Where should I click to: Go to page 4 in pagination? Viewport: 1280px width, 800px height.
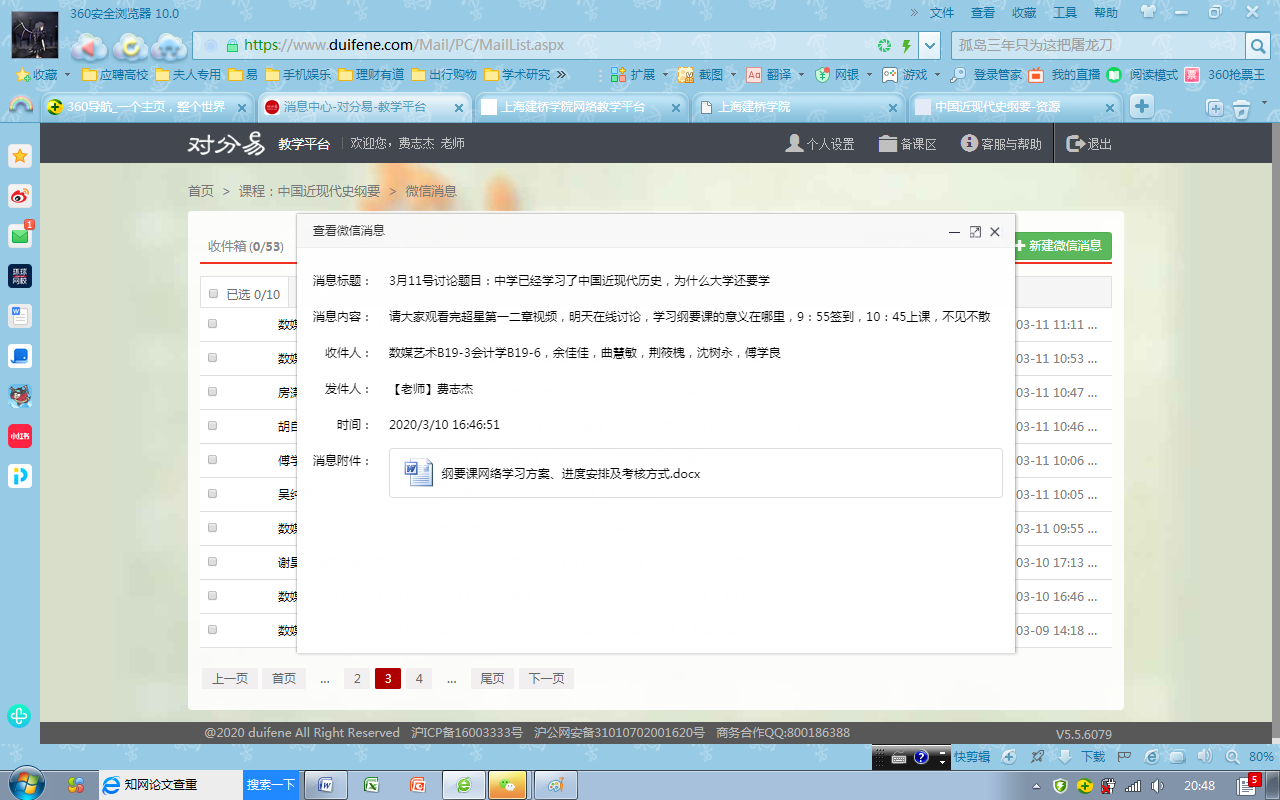point(419,679)
